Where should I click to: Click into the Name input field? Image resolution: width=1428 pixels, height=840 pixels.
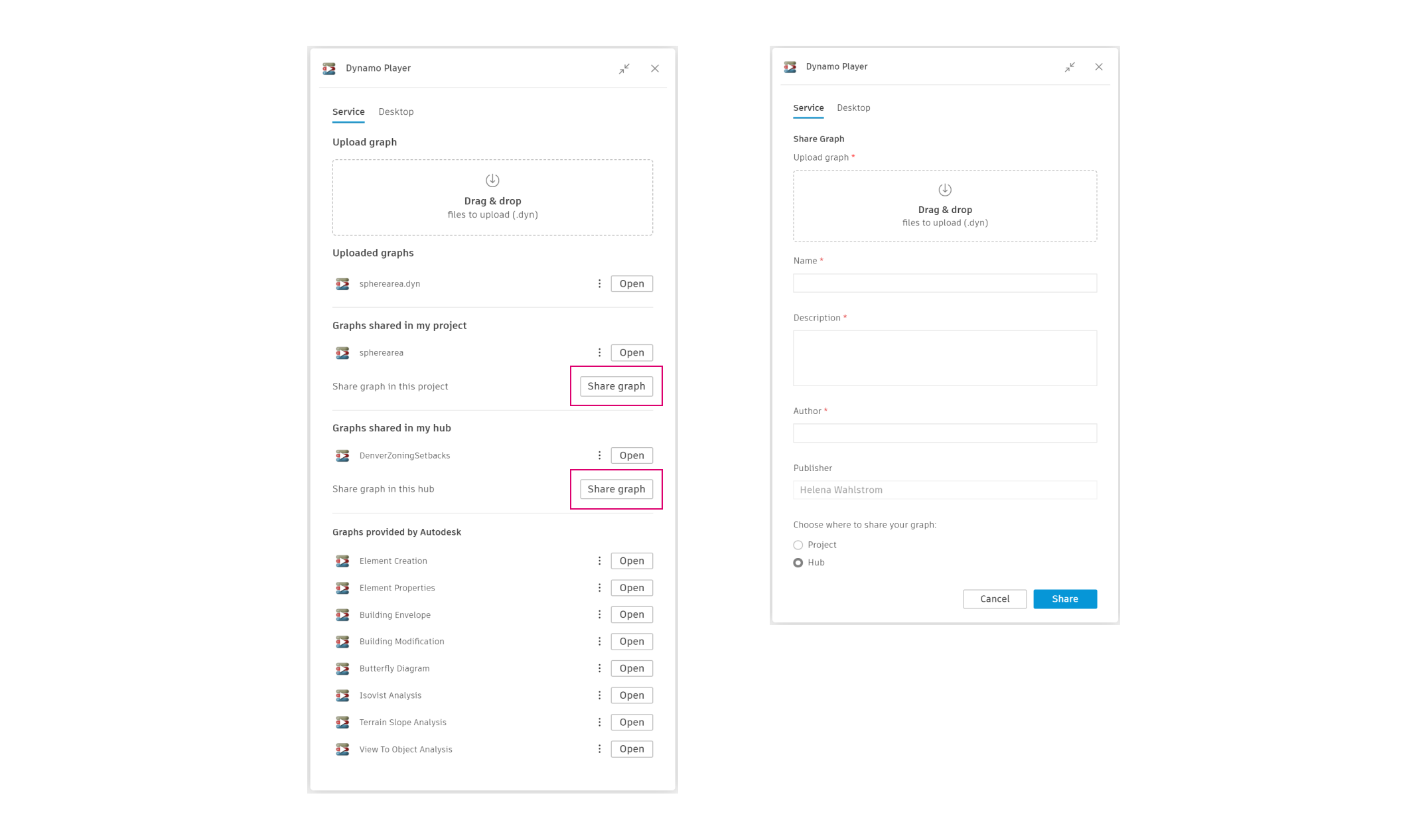[945, 283]
